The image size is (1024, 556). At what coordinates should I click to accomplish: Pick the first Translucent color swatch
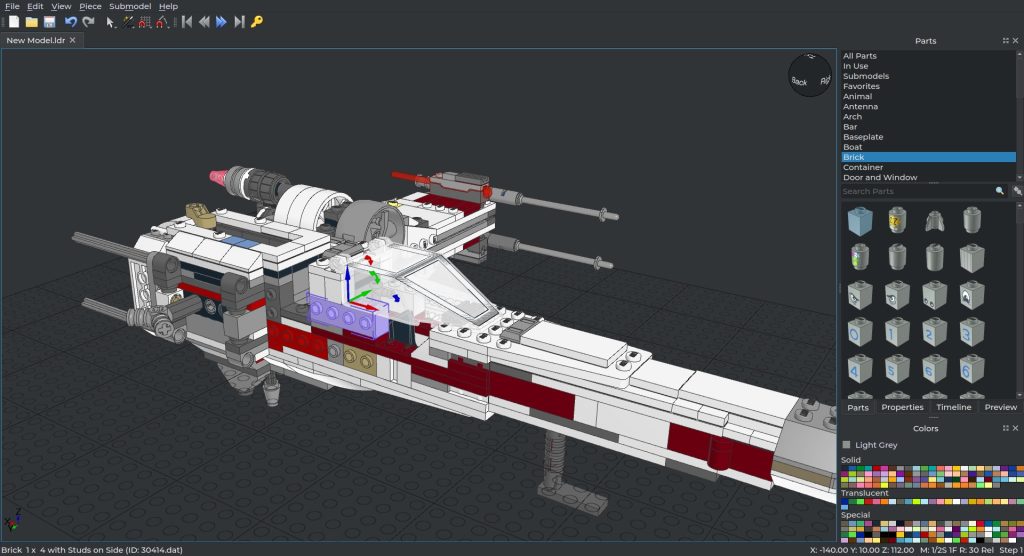click(x=844, y=500)
